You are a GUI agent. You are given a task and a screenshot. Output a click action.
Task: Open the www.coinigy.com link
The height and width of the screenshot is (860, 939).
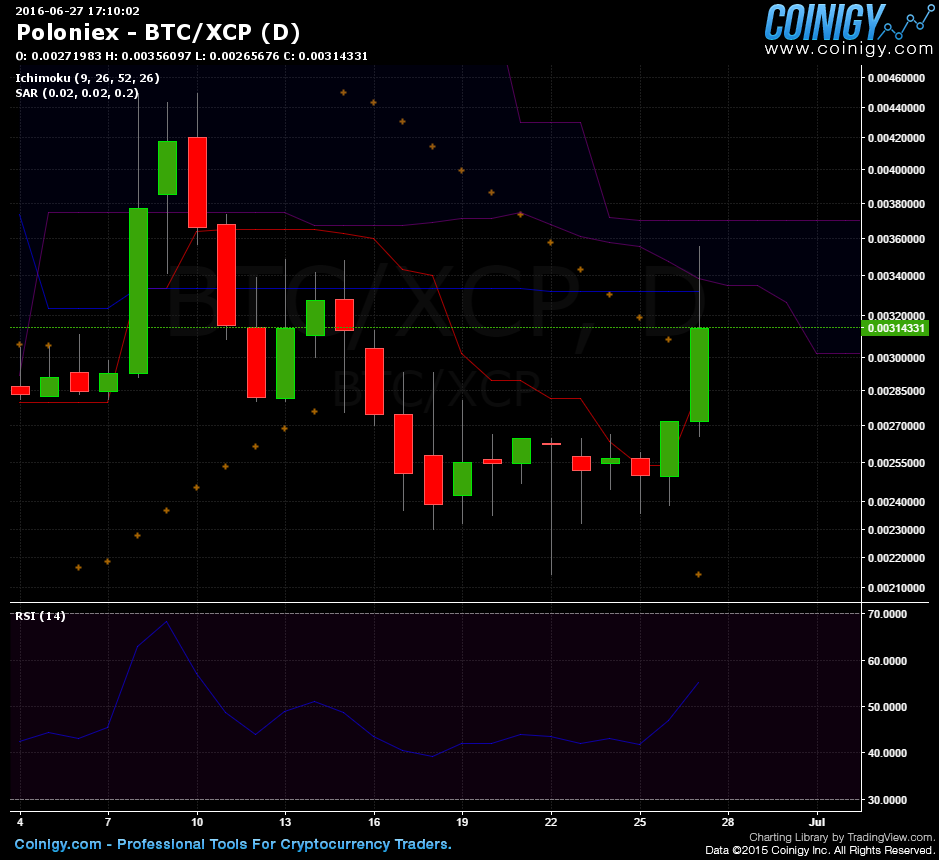point(849,49)
